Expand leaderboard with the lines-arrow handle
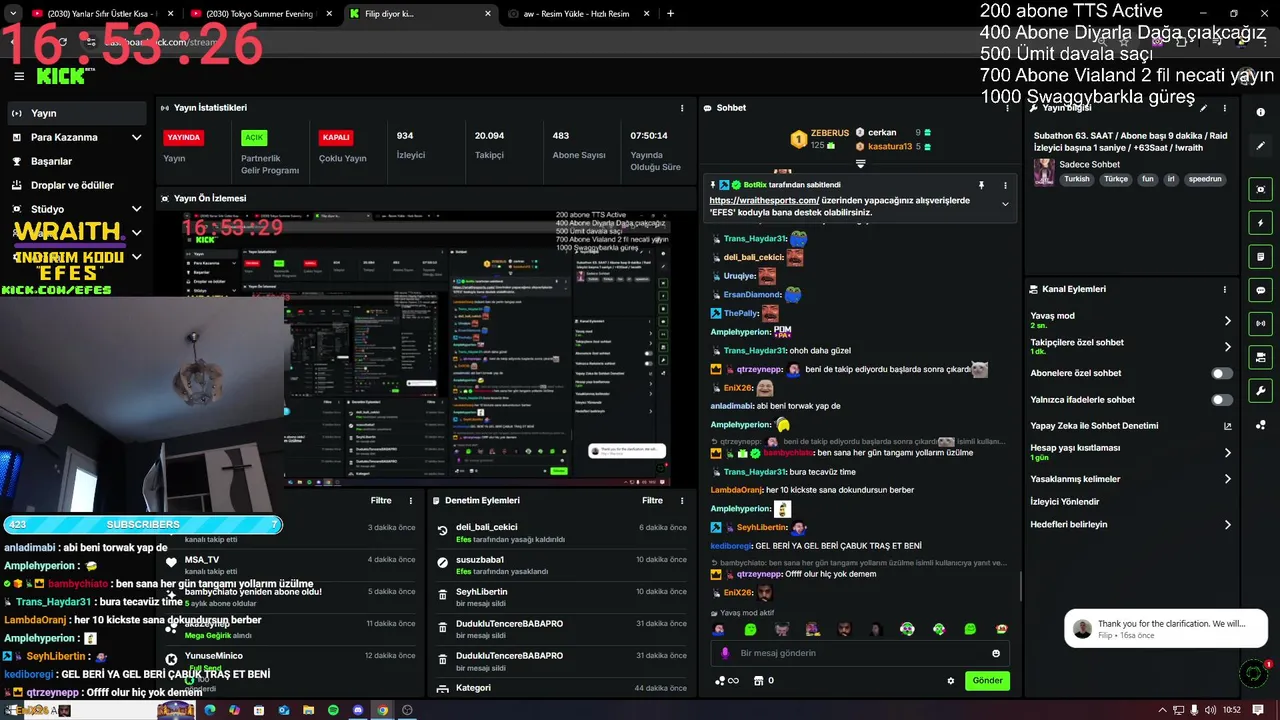Screen dimensions: 1280x720 860,163
